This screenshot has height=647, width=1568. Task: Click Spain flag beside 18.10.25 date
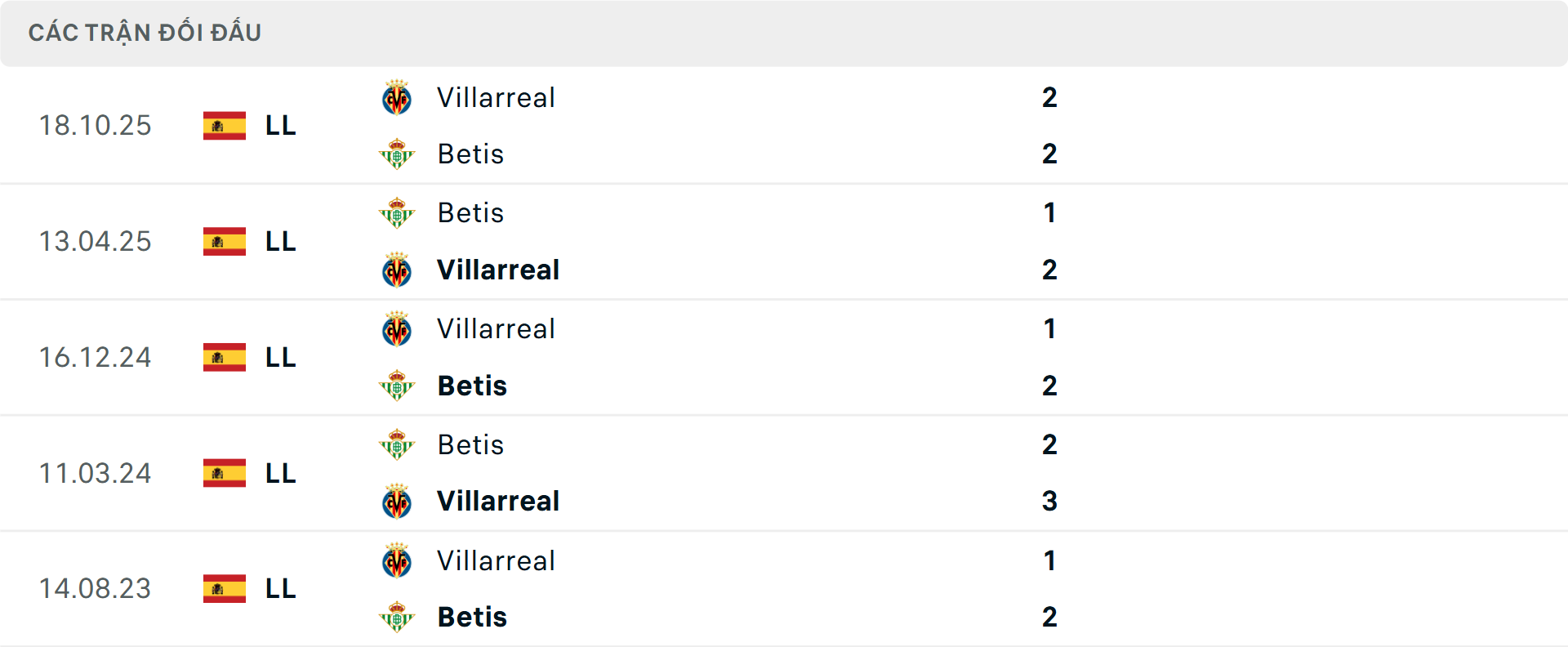[x=225, y=126]
